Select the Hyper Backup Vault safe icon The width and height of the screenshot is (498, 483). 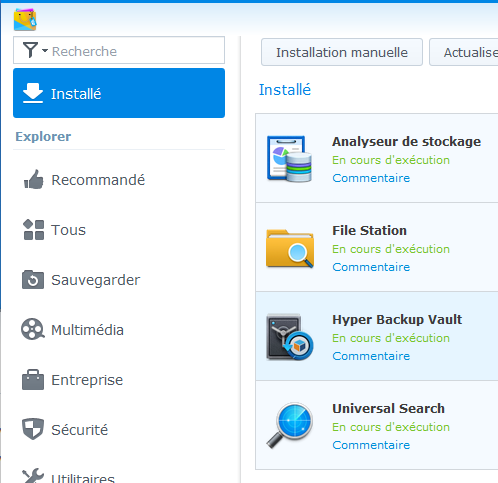[290, 337]
